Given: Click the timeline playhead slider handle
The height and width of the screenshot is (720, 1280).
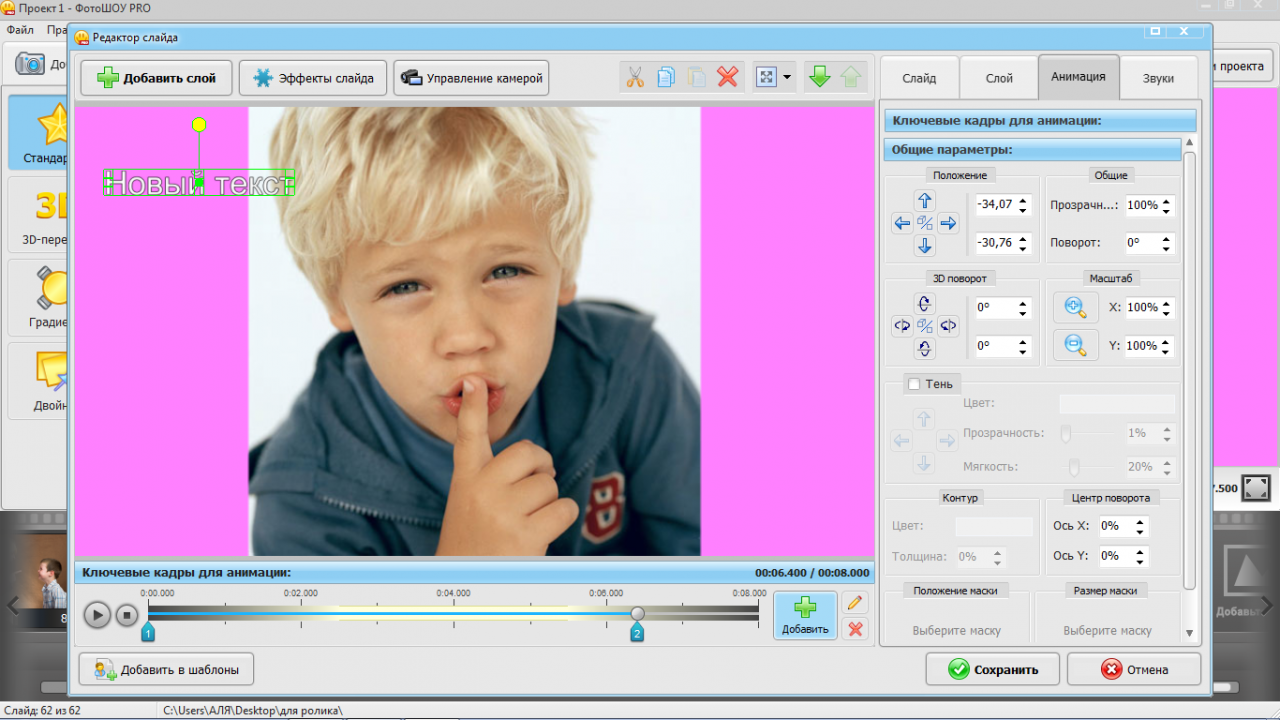Looking at the screenshot, I should (x=637, y=613).
